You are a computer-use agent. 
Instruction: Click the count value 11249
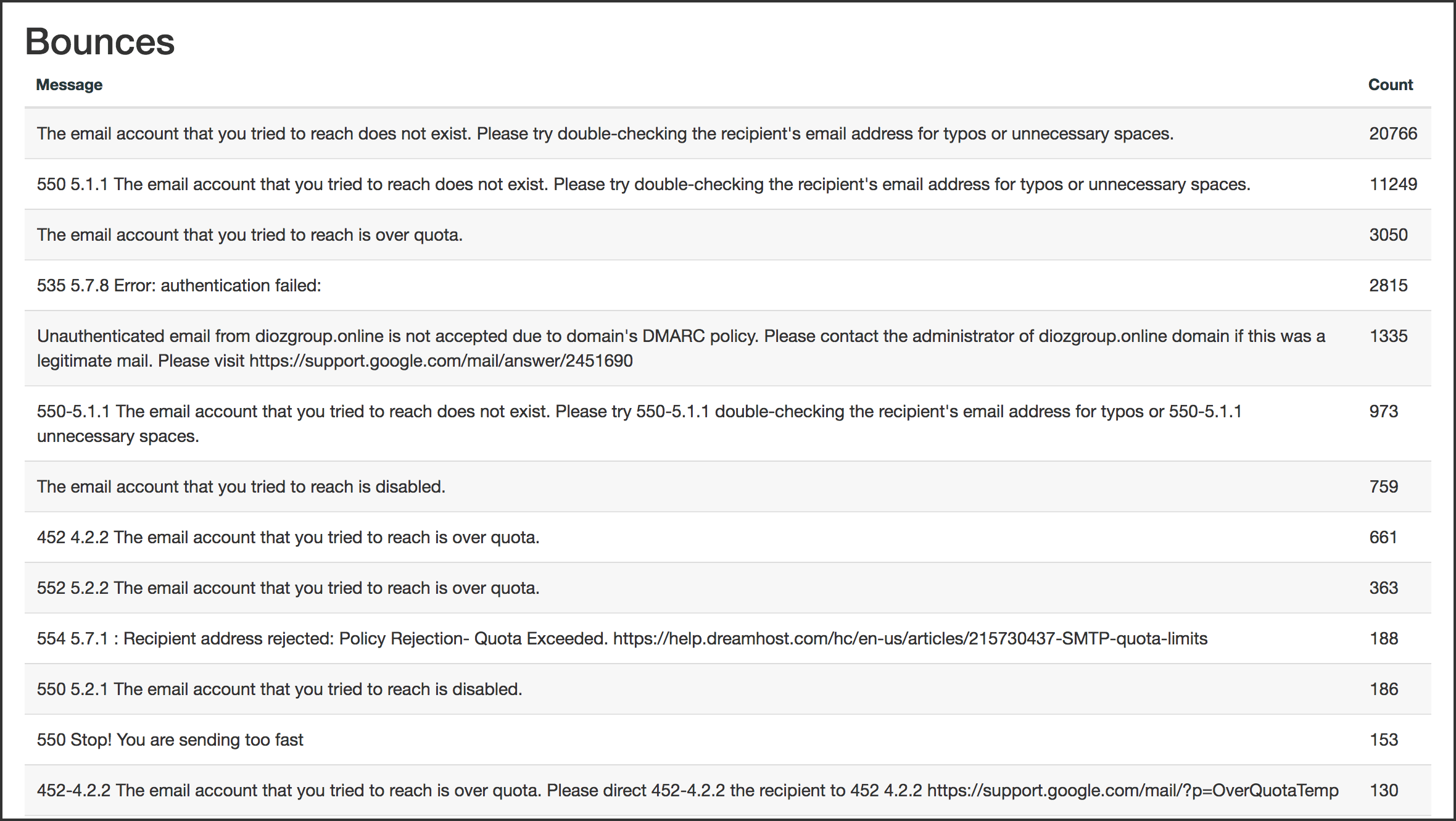(x=1393, y=184)
